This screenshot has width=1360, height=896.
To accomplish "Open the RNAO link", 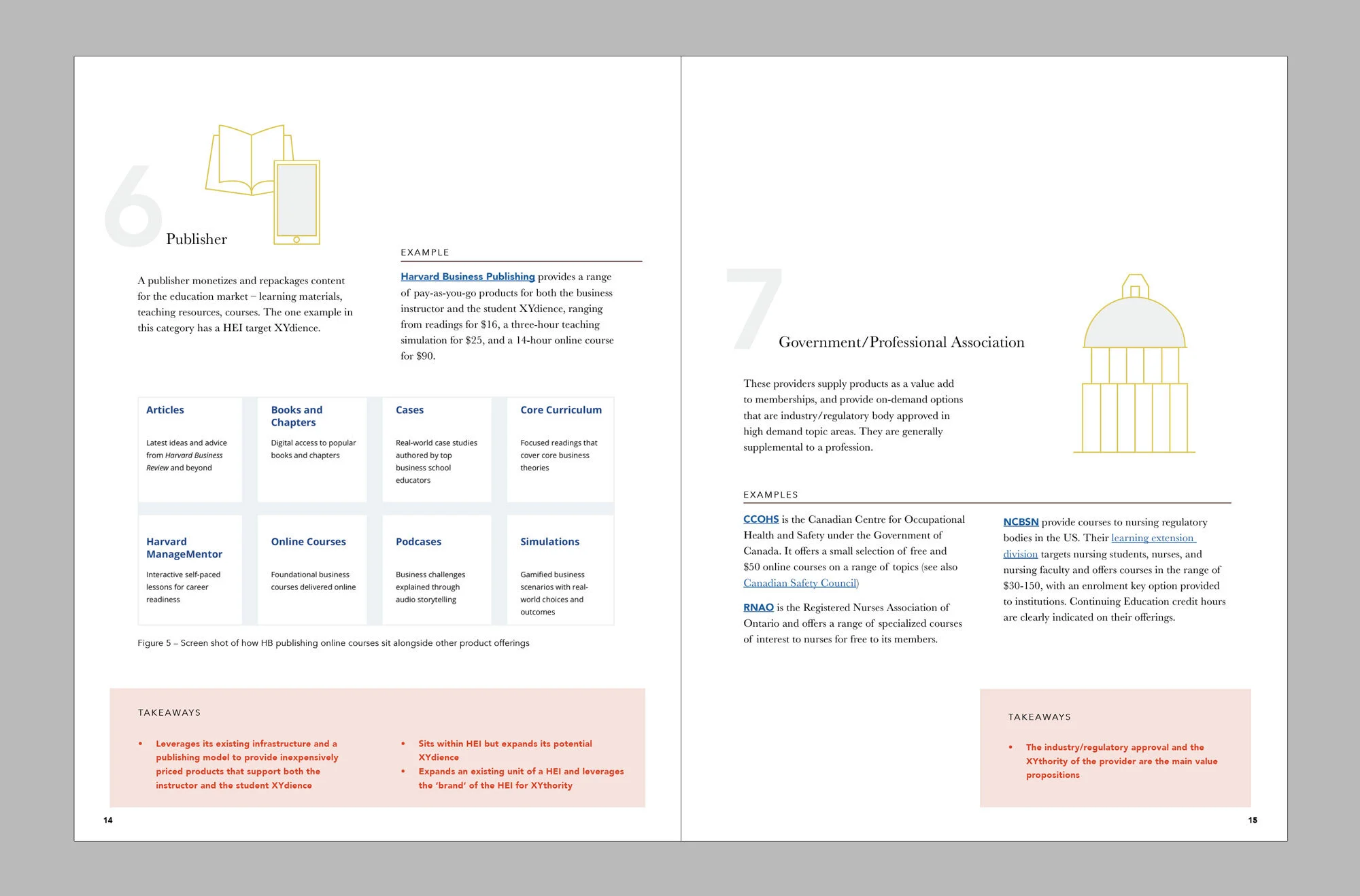I will tap(757, 607).
